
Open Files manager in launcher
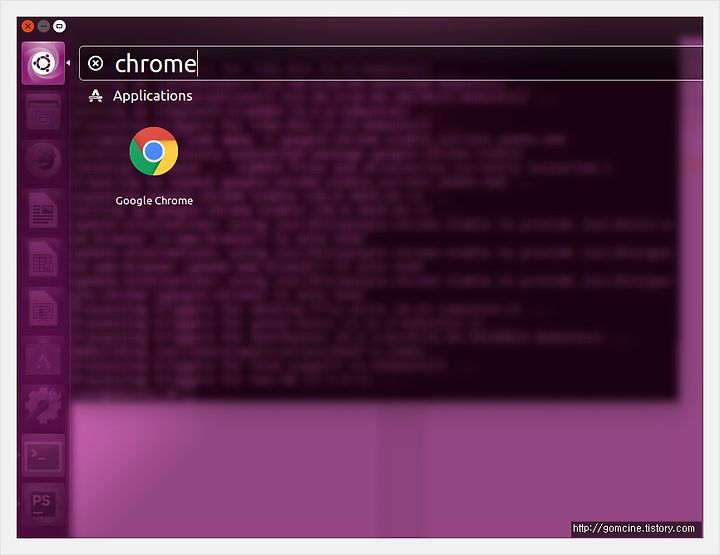(43, 112)
